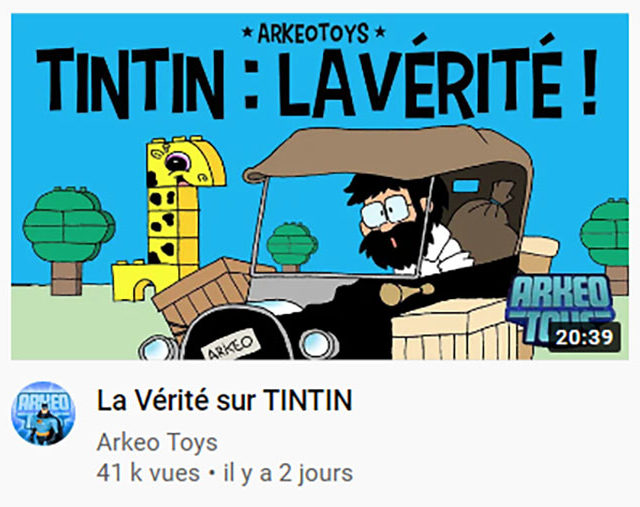
Task: Go to the Arkeo Toys channel name
Action: pyautogui.click(x=157, y=443)
